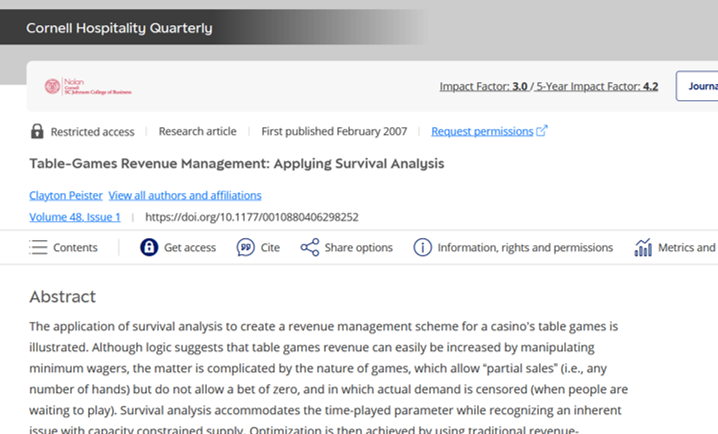718x434 pixels.
Task: Click the Get access lock icon
Action: [149, 247]
